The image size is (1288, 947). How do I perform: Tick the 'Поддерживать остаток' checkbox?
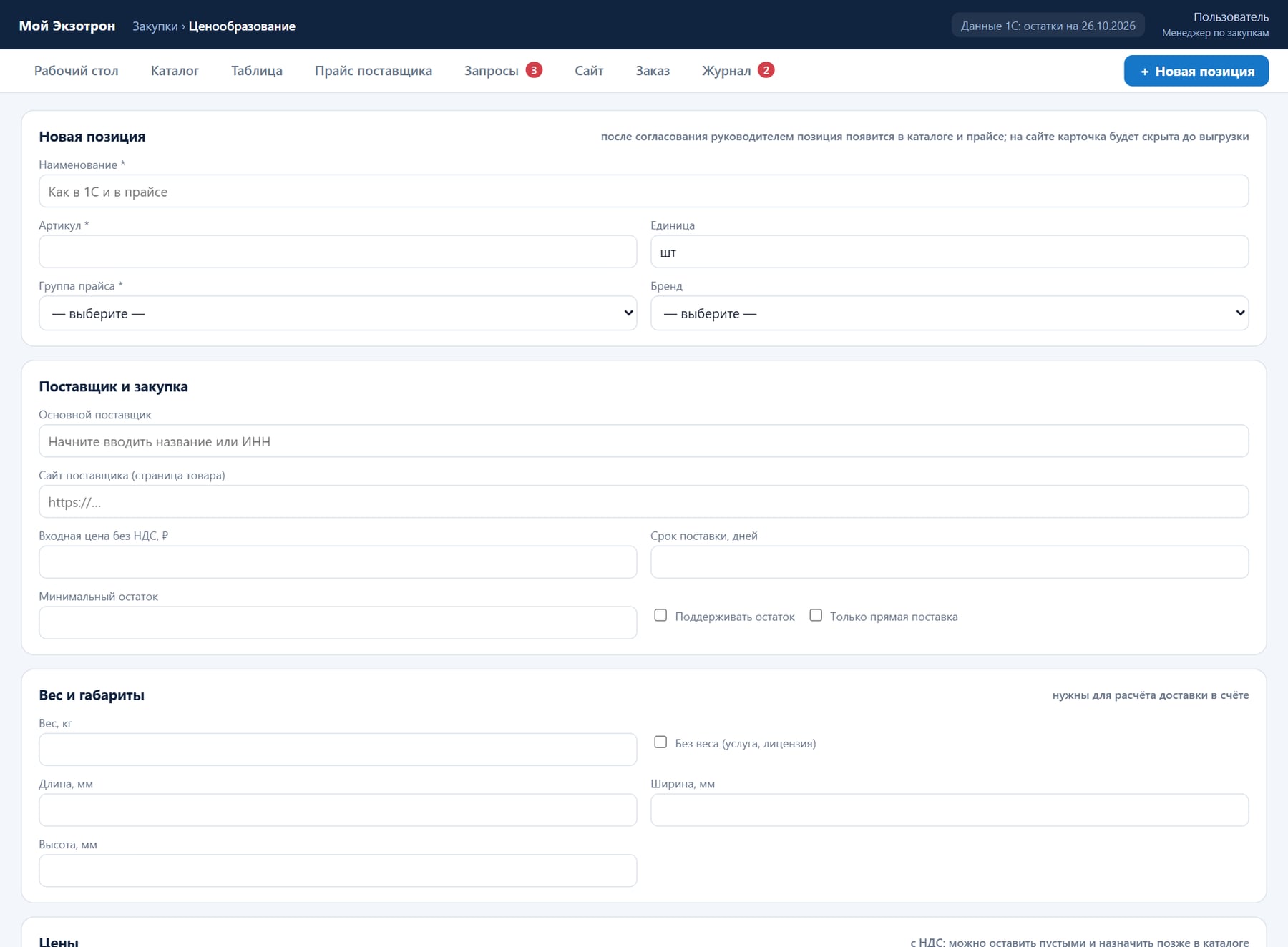[x=660, y=615]
